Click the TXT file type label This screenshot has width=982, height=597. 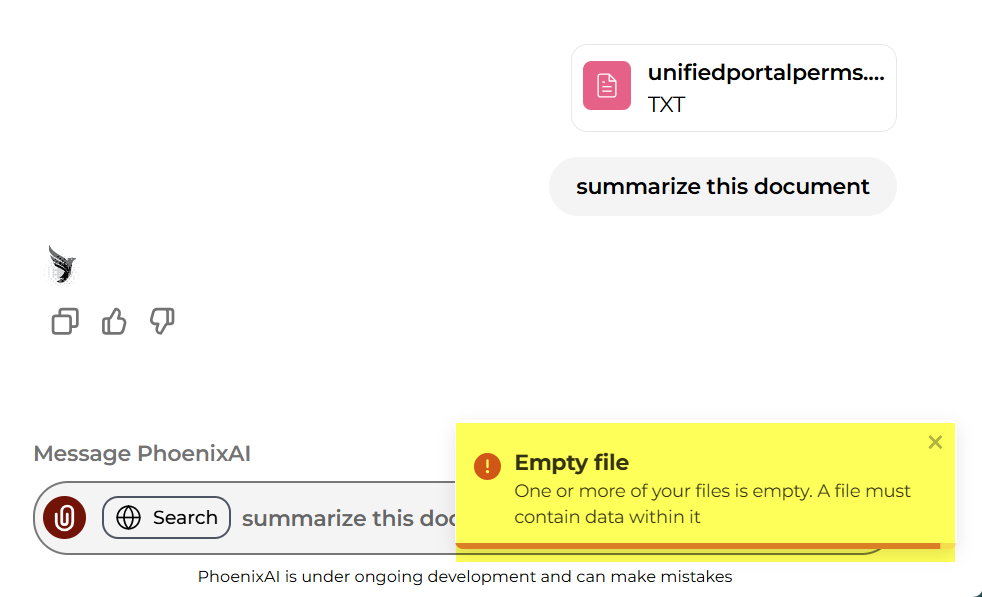[x=667, y=105]
